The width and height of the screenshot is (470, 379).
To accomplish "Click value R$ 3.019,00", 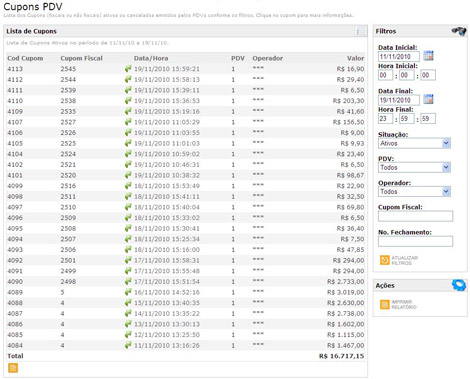I will point(345,292).
